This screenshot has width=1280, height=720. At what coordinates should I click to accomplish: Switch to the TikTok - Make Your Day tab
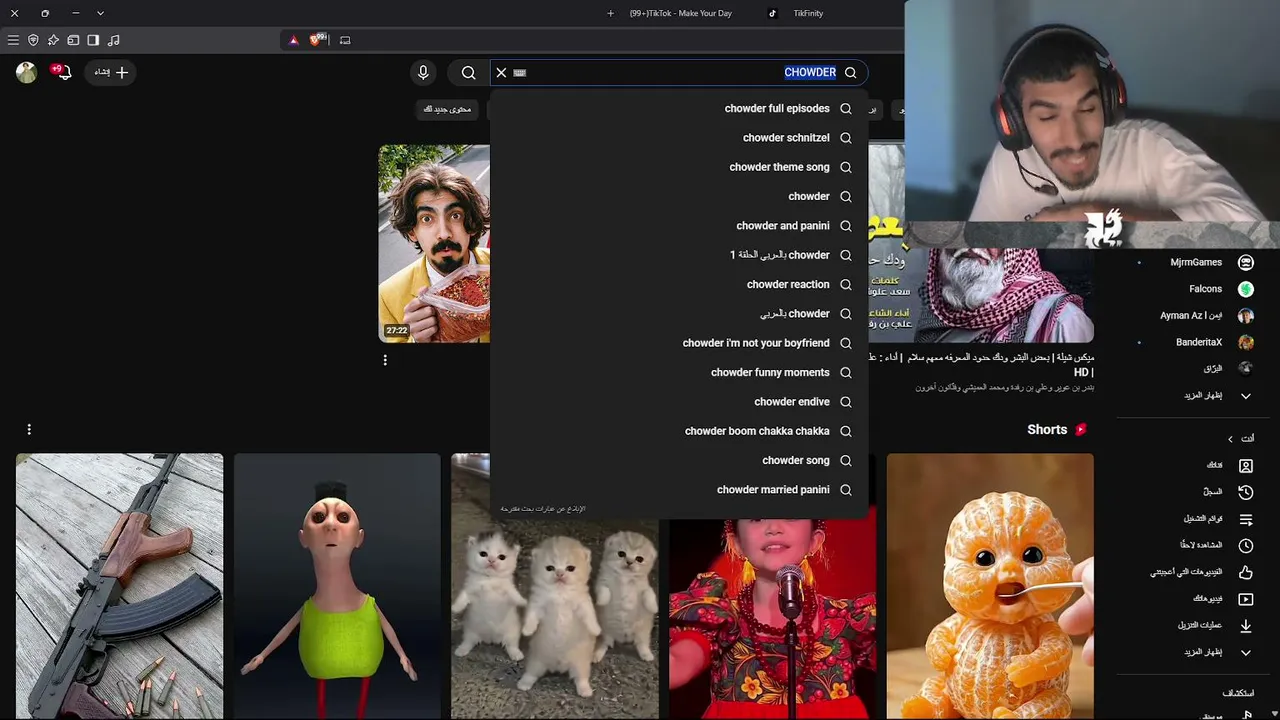click(x=680, y=13)
